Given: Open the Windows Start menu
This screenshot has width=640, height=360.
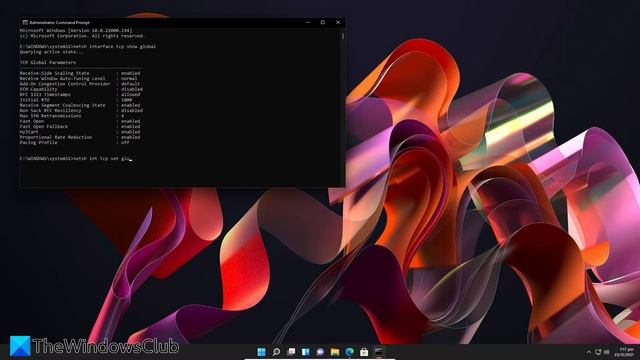Looking at the screenshot, I should pos(262,351).
